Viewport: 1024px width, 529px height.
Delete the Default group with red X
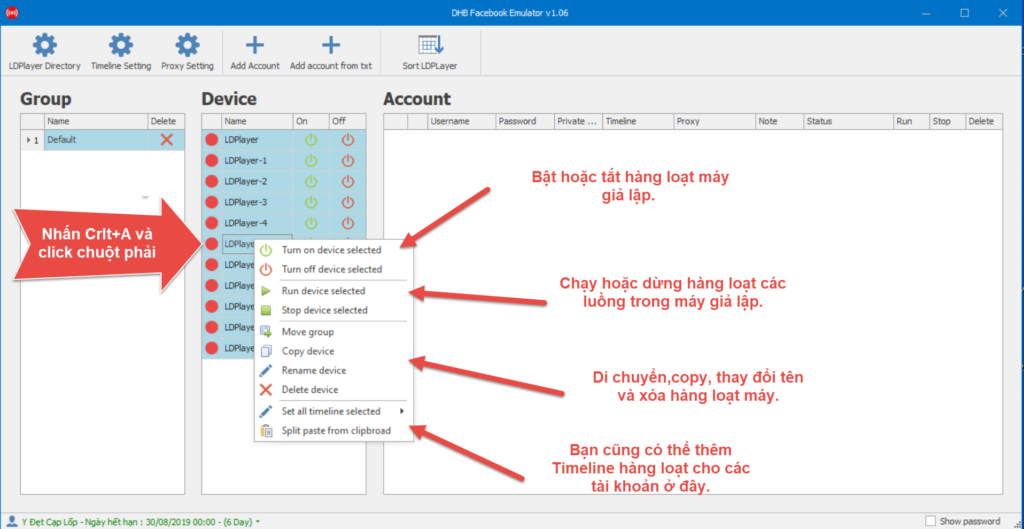(x=167, y=140)
